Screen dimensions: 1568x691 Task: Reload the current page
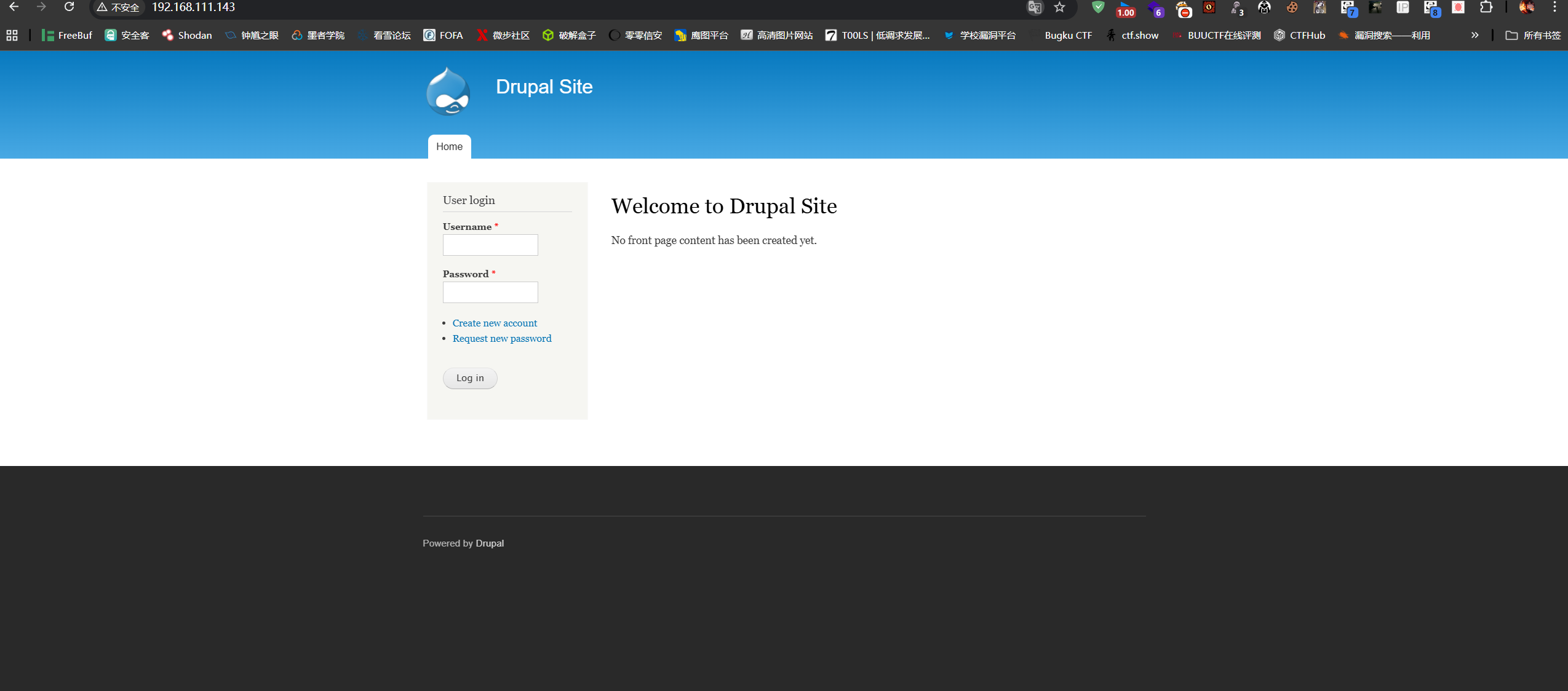pos(69,7)
